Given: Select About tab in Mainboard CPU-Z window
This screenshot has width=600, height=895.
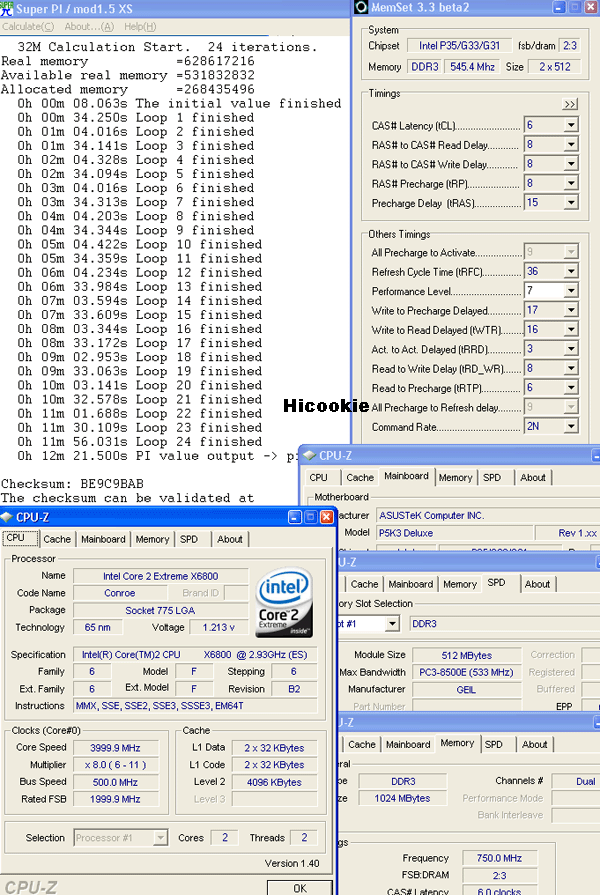Looking at the screenshot, I should [x=533, y=477].
